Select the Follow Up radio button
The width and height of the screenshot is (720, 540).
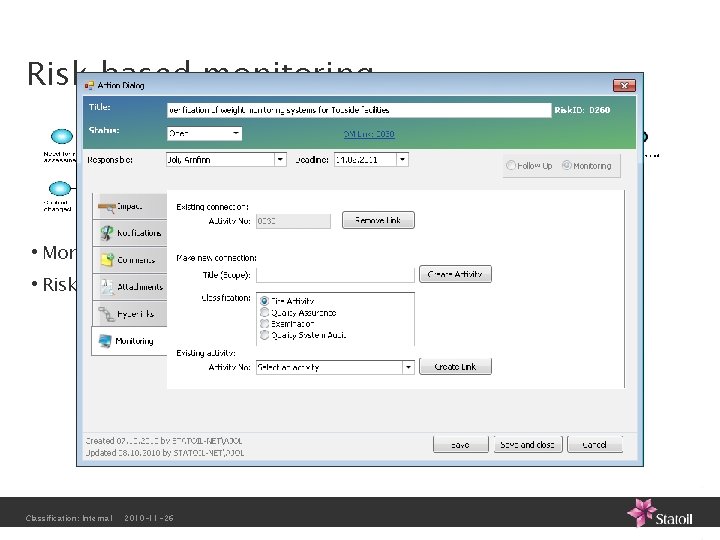point(511,165)
